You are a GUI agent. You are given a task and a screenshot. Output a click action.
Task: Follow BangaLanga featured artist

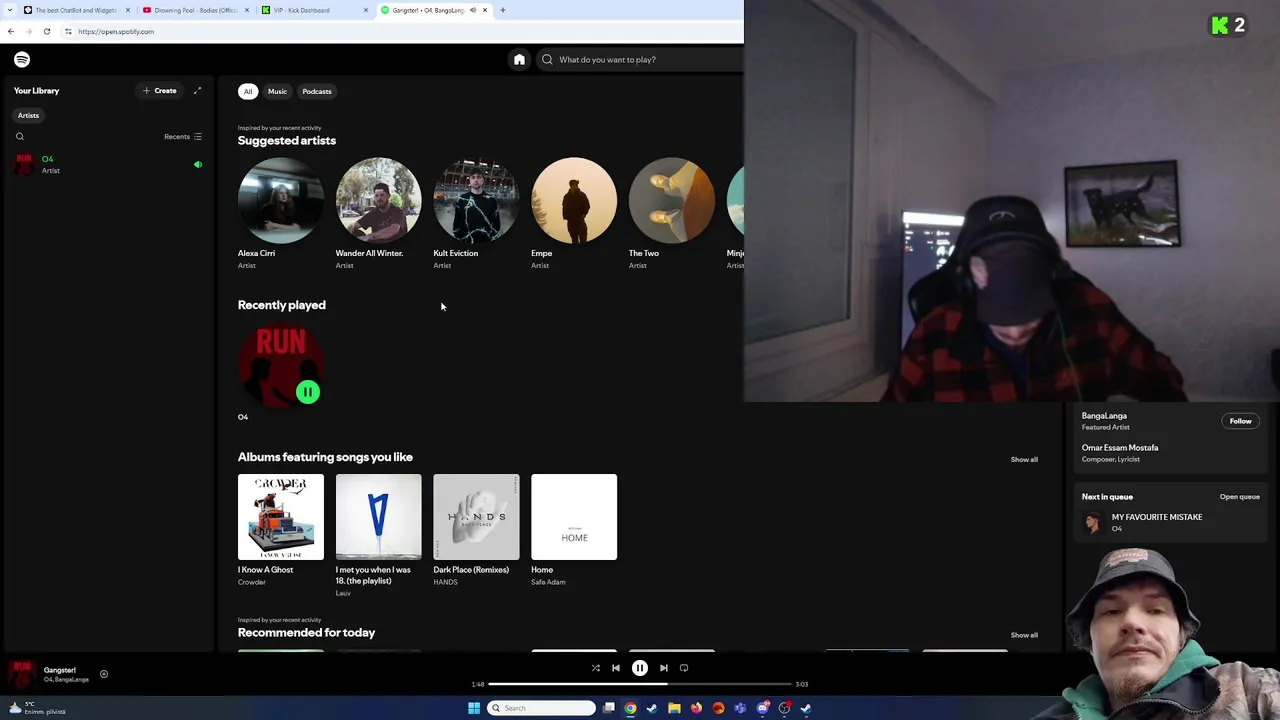[1240, 421]
